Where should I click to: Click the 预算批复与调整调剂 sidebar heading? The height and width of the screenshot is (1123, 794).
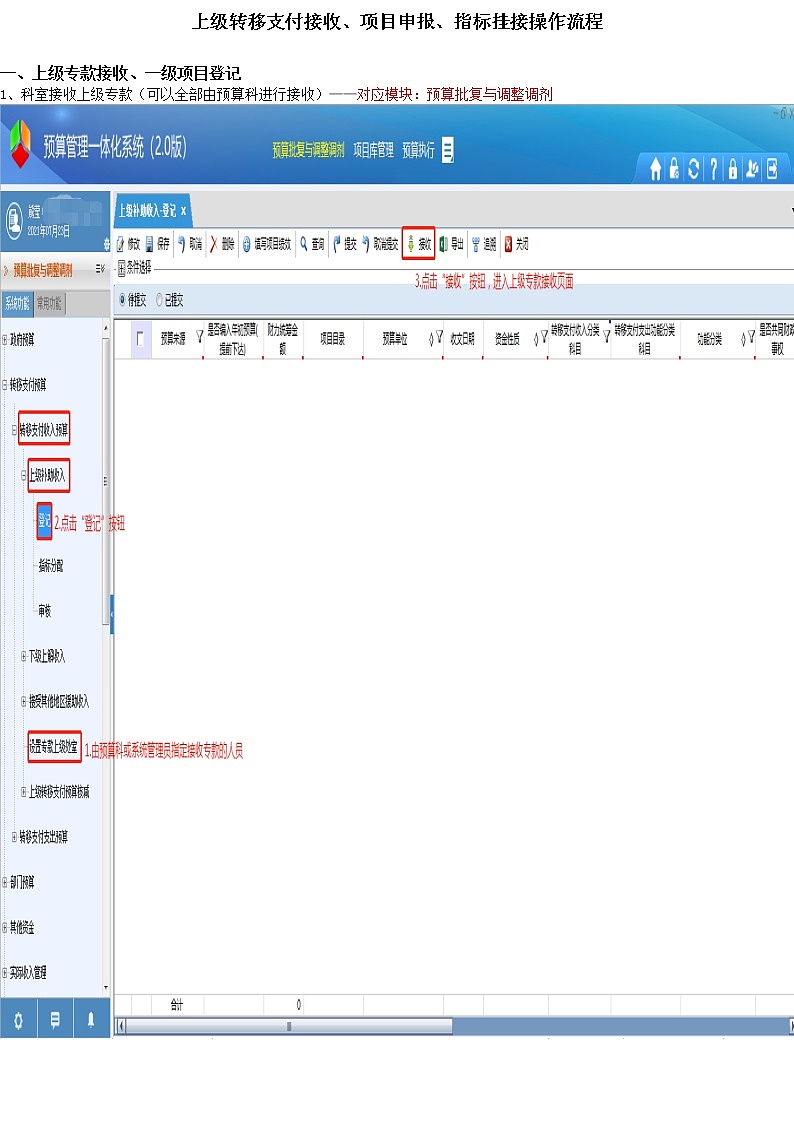pos(43,270)
